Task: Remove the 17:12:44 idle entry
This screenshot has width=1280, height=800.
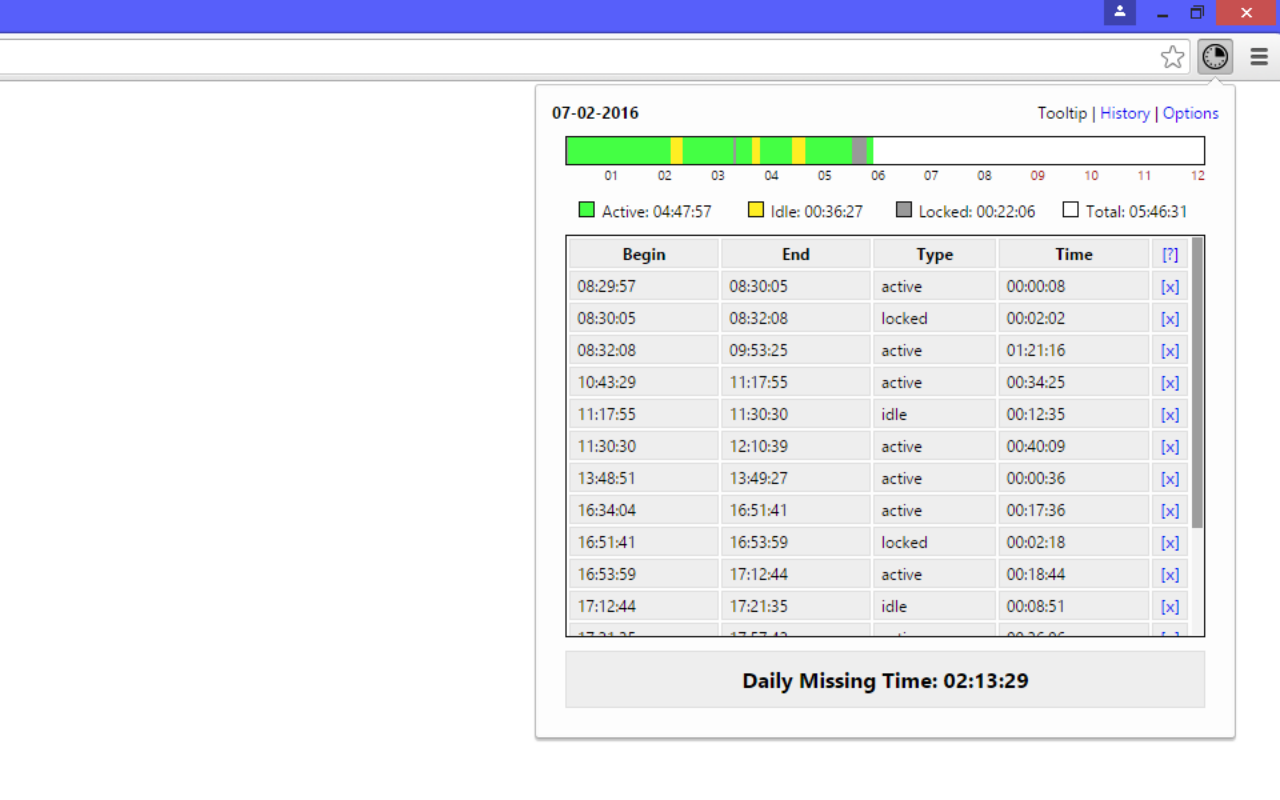Action: click(1170, 606)
